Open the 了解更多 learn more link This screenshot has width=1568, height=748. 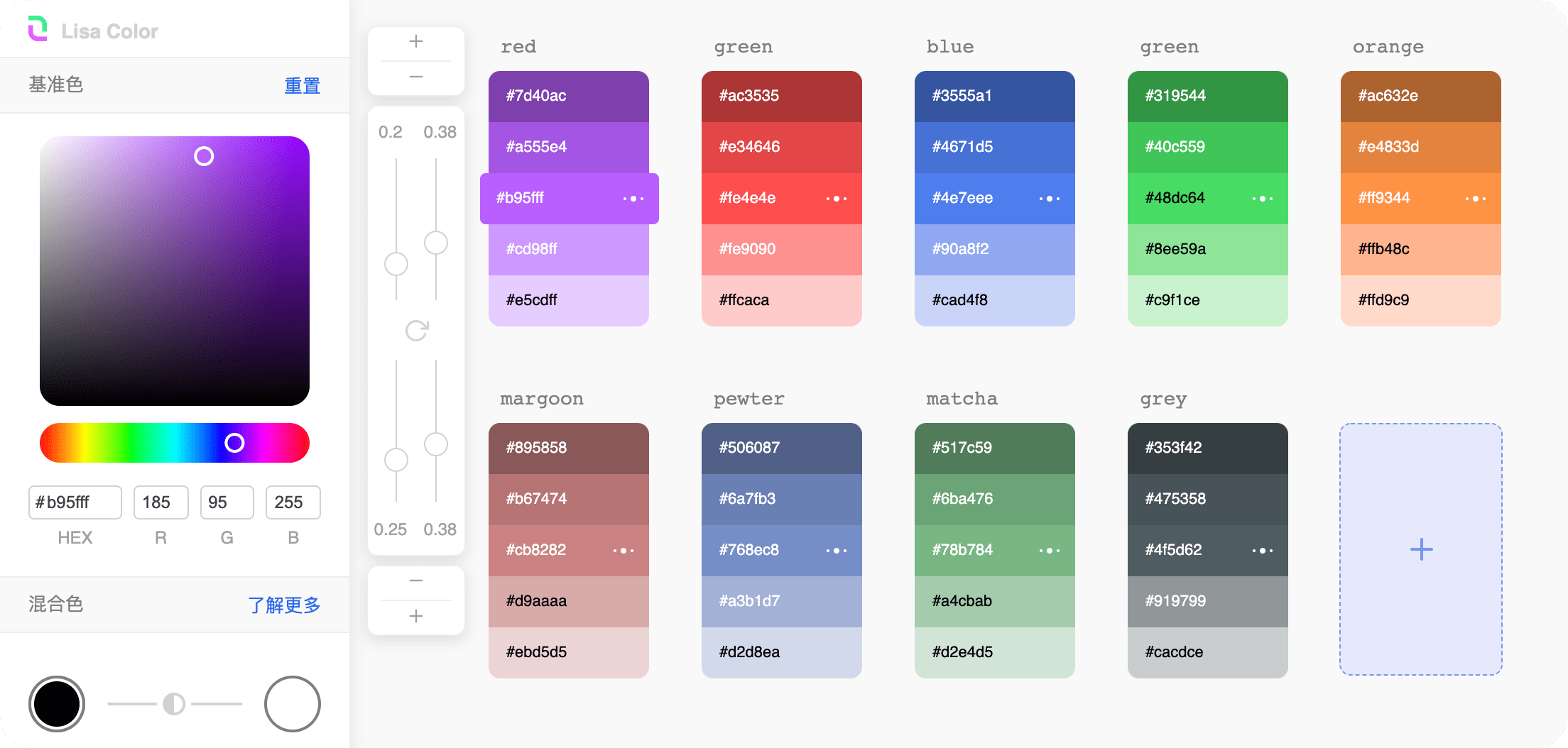pos(284,605)
